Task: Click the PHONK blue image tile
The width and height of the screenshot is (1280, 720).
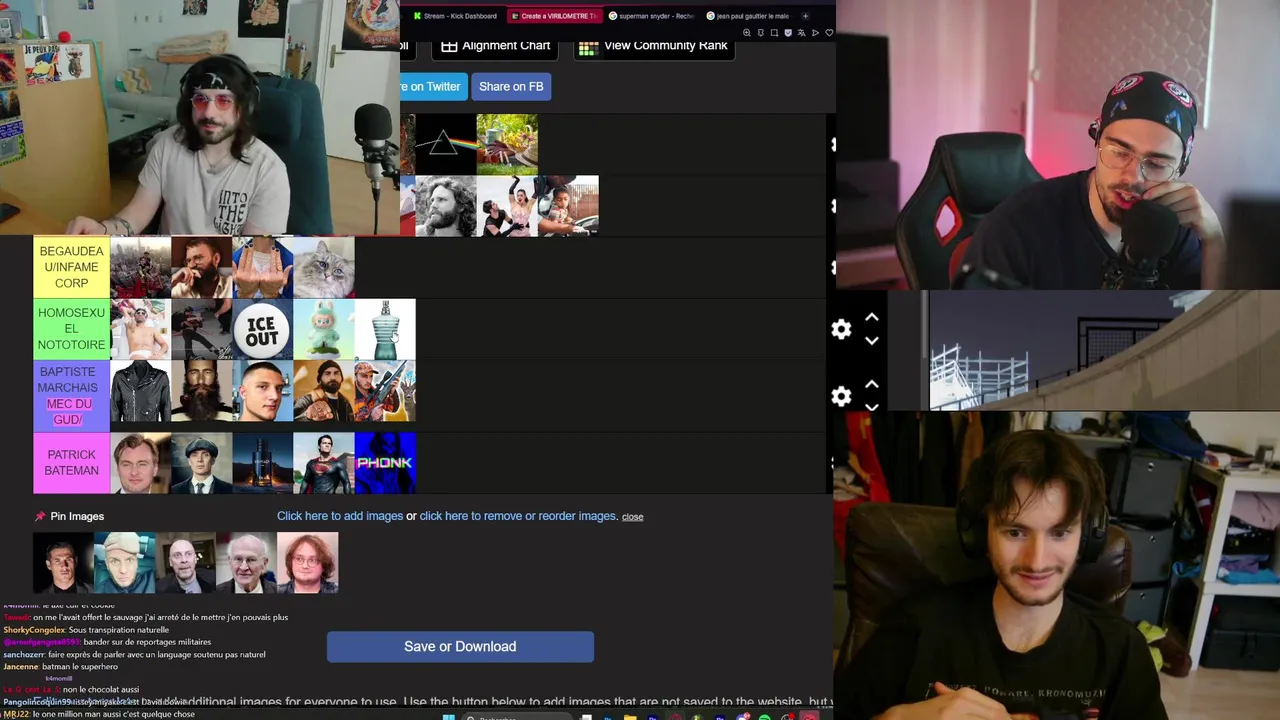Action: pyautogui.click(x=385, y=463)
